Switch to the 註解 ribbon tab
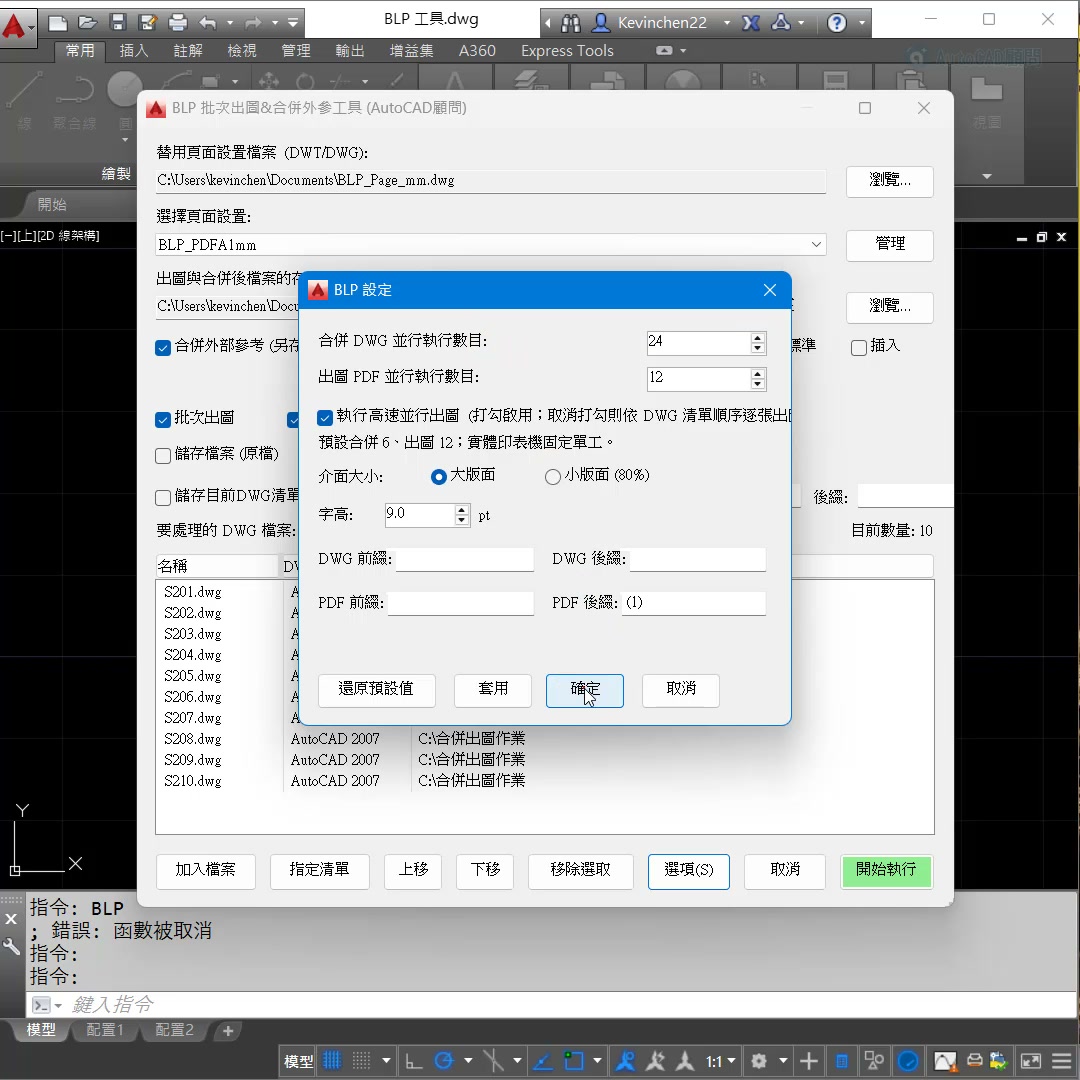This screenshot has height=1080, width=1080. point(187,50)
